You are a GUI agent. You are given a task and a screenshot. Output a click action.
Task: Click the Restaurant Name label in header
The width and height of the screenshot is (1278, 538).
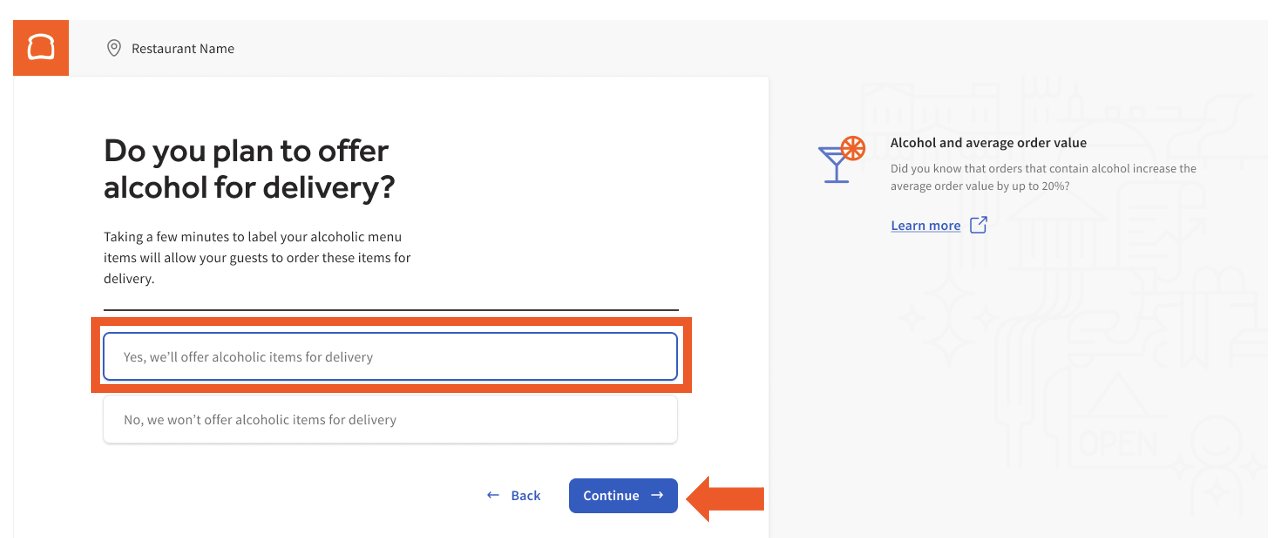click(x=183, y=48)
